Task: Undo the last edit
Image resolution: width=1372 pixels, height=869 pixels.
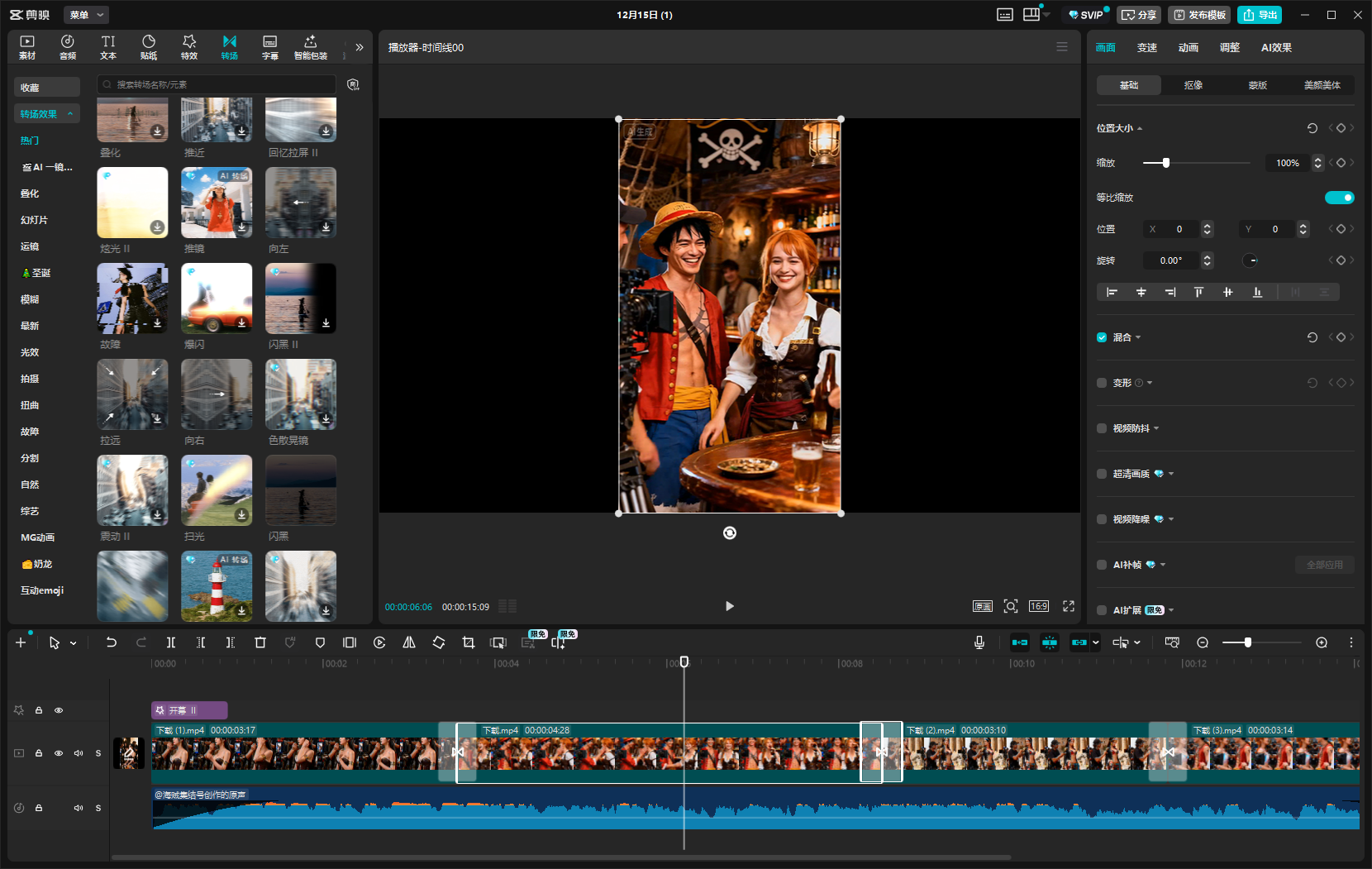Action: click(x=112, y=642)
